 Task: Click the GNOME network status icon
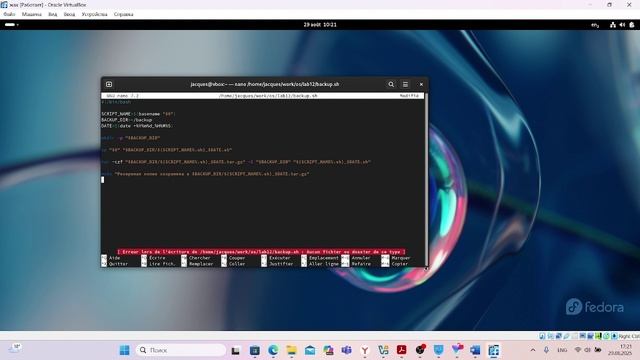point(613,25)
